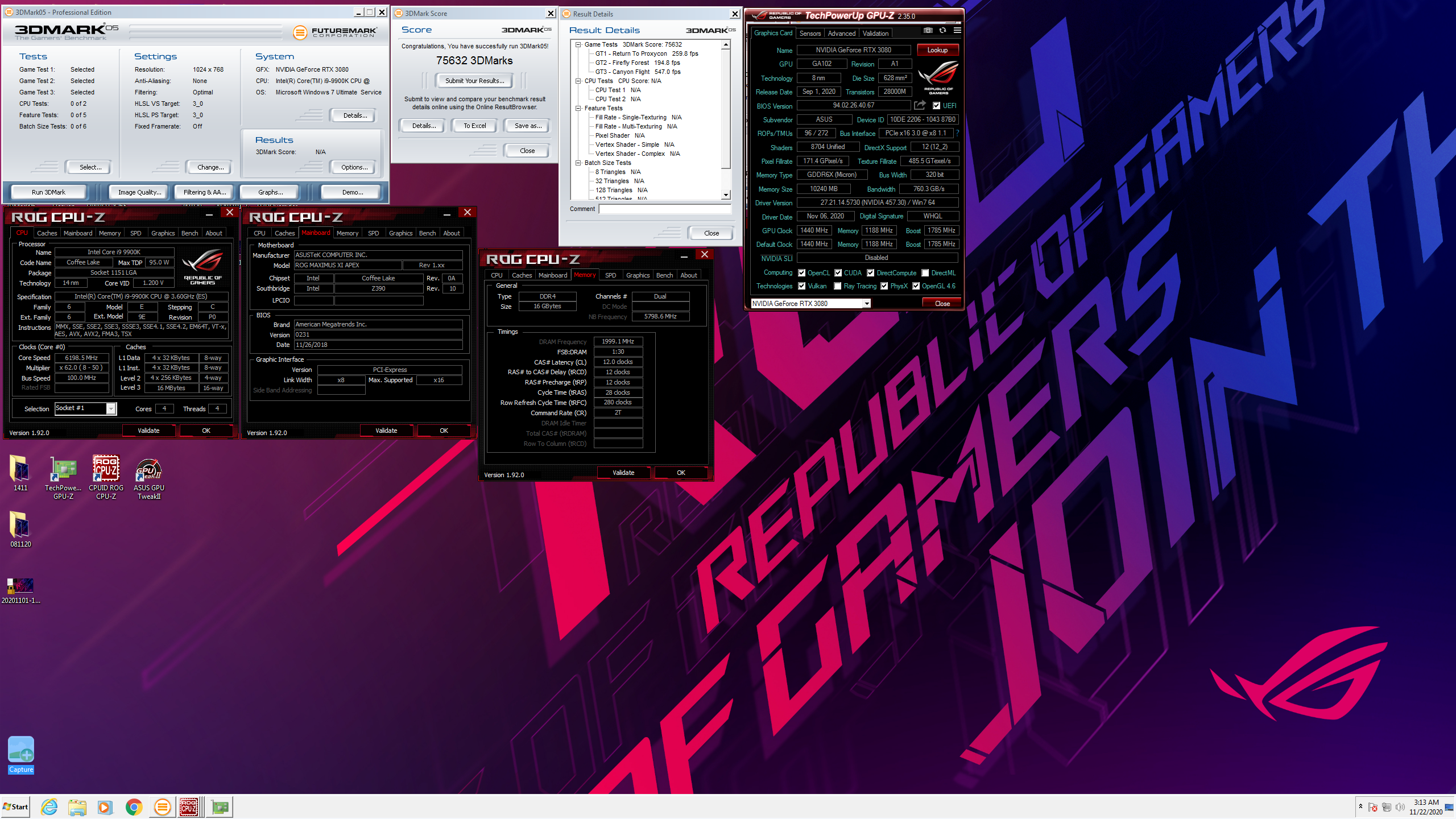This screenshot has height=819, width=1456.
Task: Open the Capture desktop icon
Action: [21, 755]
